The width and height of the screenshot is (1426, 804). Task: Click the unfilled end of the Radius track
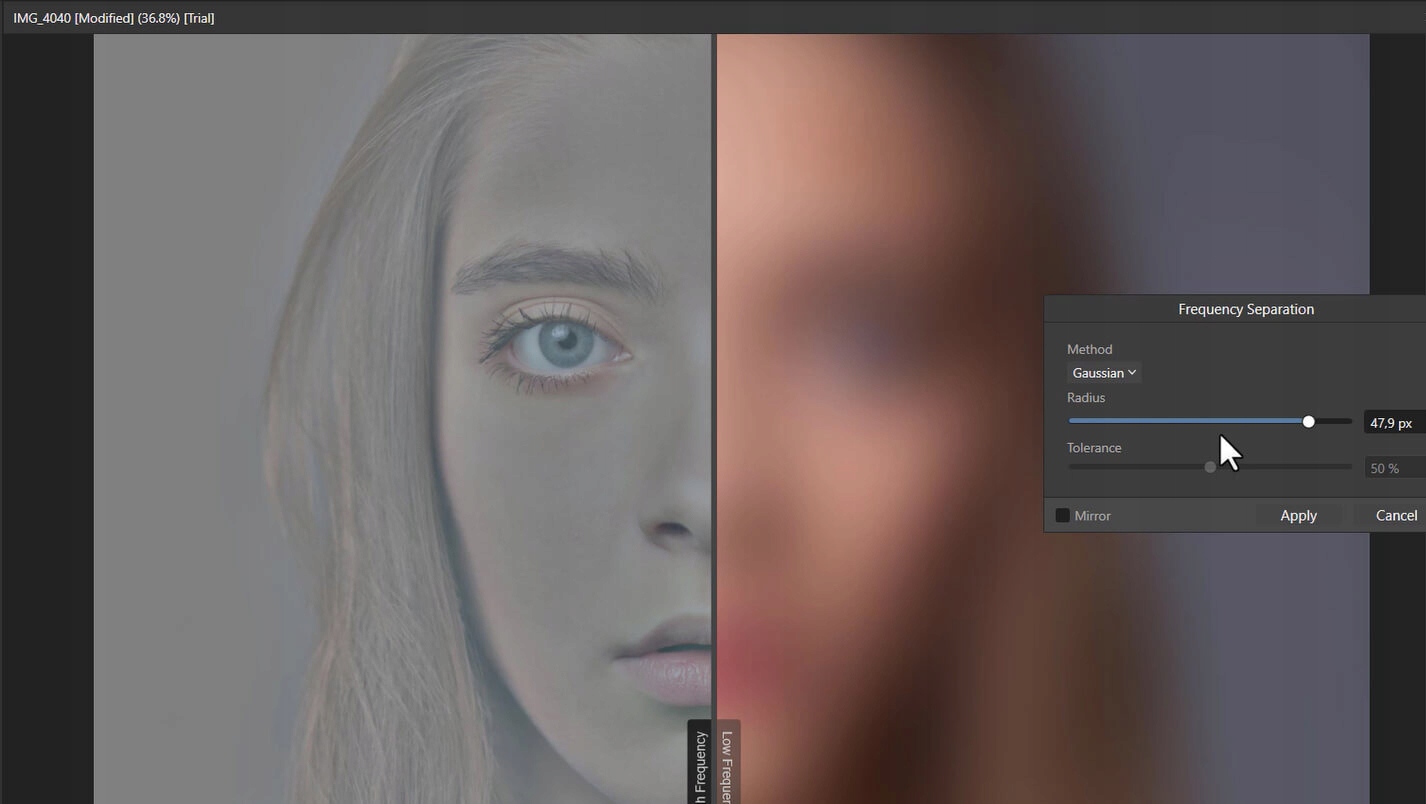(x=1334, y=422)
